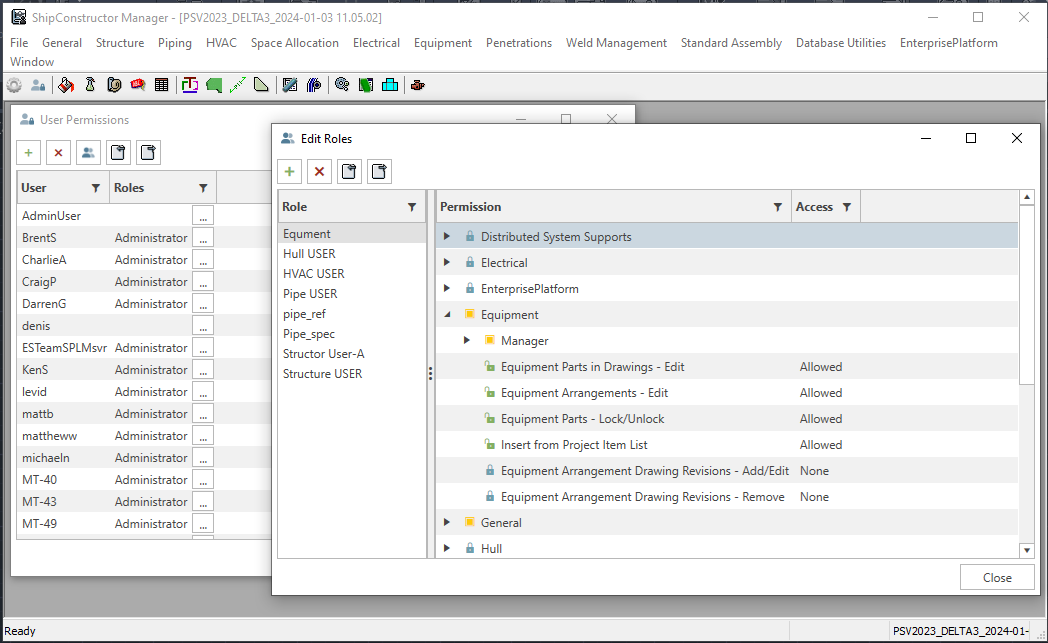Click the cyan blocks toolbar icon
Screen dimensions: 1048x643
pos(390,86)
